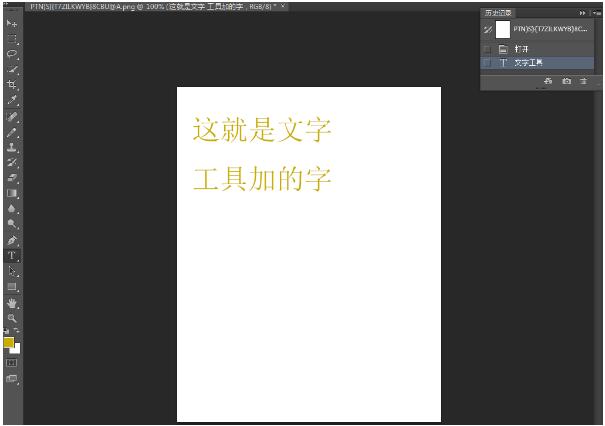Reset to default foreground and background colors
Screen dimensions: 605x426
tap(6, 331)
